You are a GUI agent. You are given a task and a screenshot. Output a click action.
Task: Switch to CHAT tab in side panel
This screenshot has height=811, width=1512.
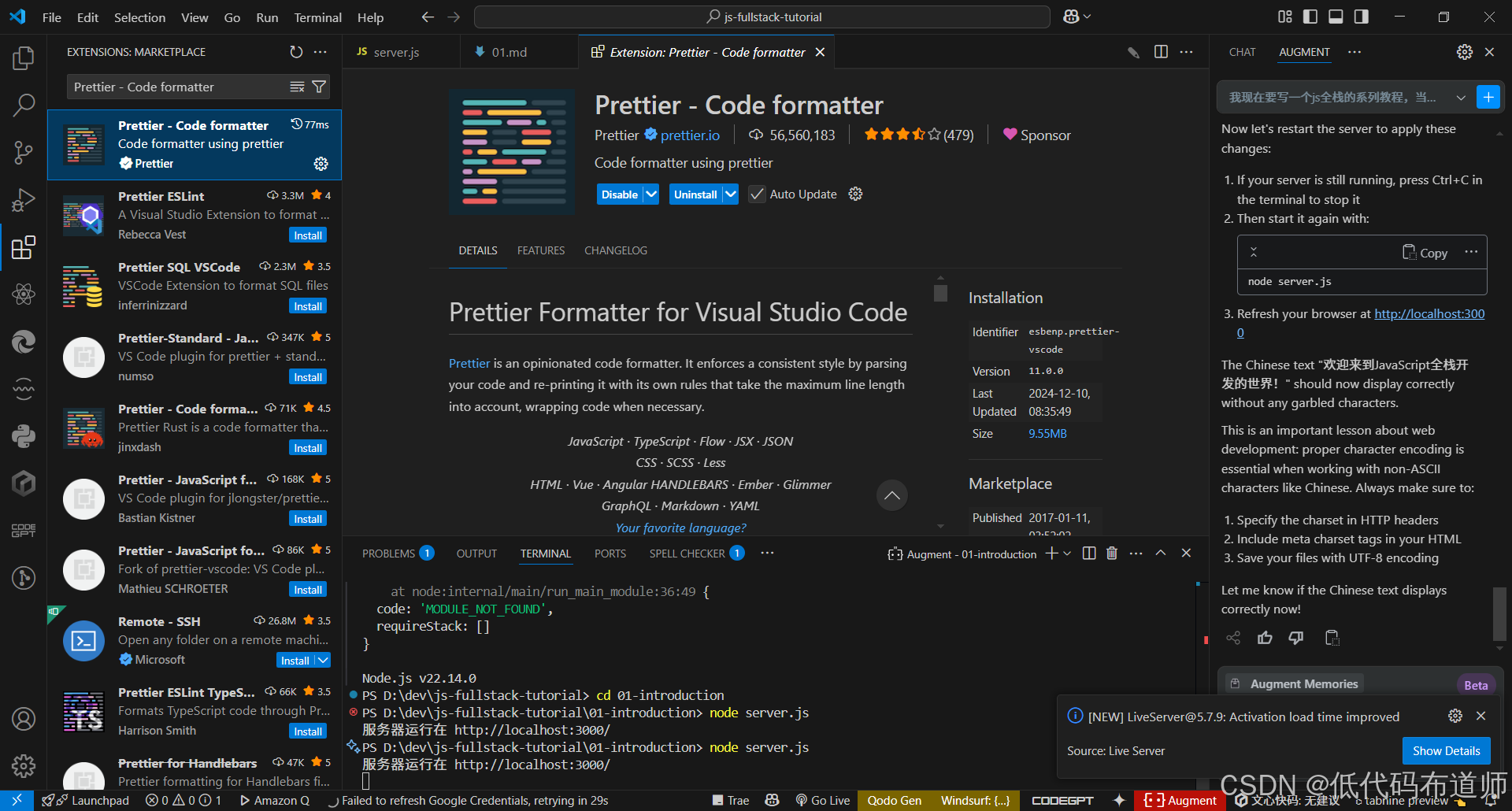coord(1242,52)
